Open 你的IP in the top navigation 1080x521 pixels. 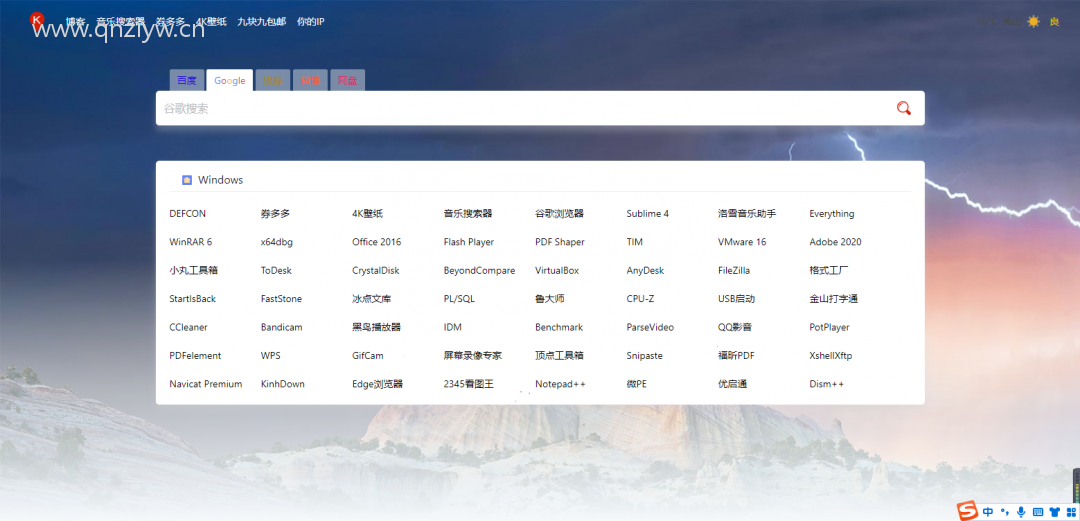(x=311, y=22)
